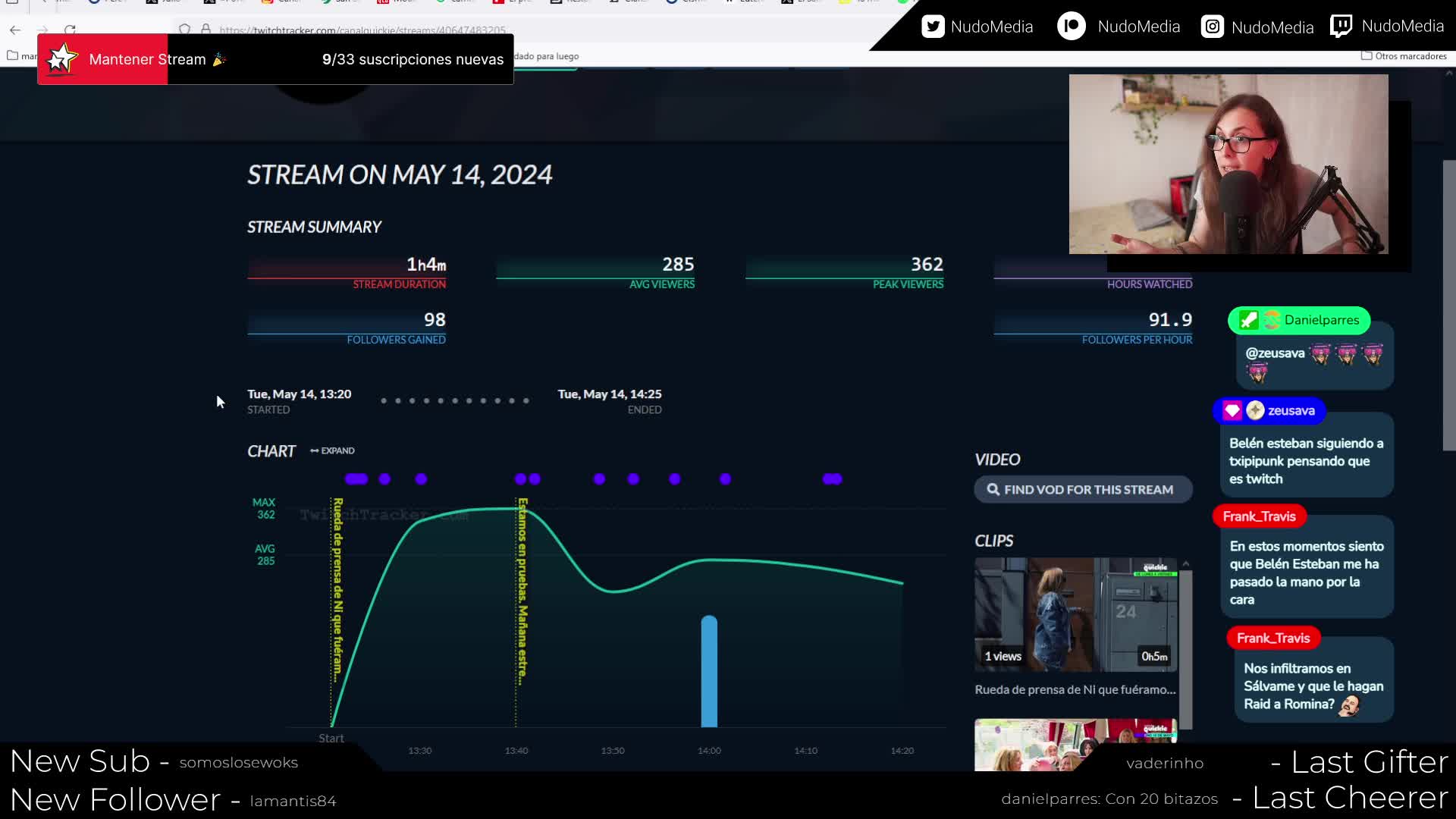Screen dimensions: 1456x819
Task: Click the page vertical scrollbar
Action: pos(1449,305)
